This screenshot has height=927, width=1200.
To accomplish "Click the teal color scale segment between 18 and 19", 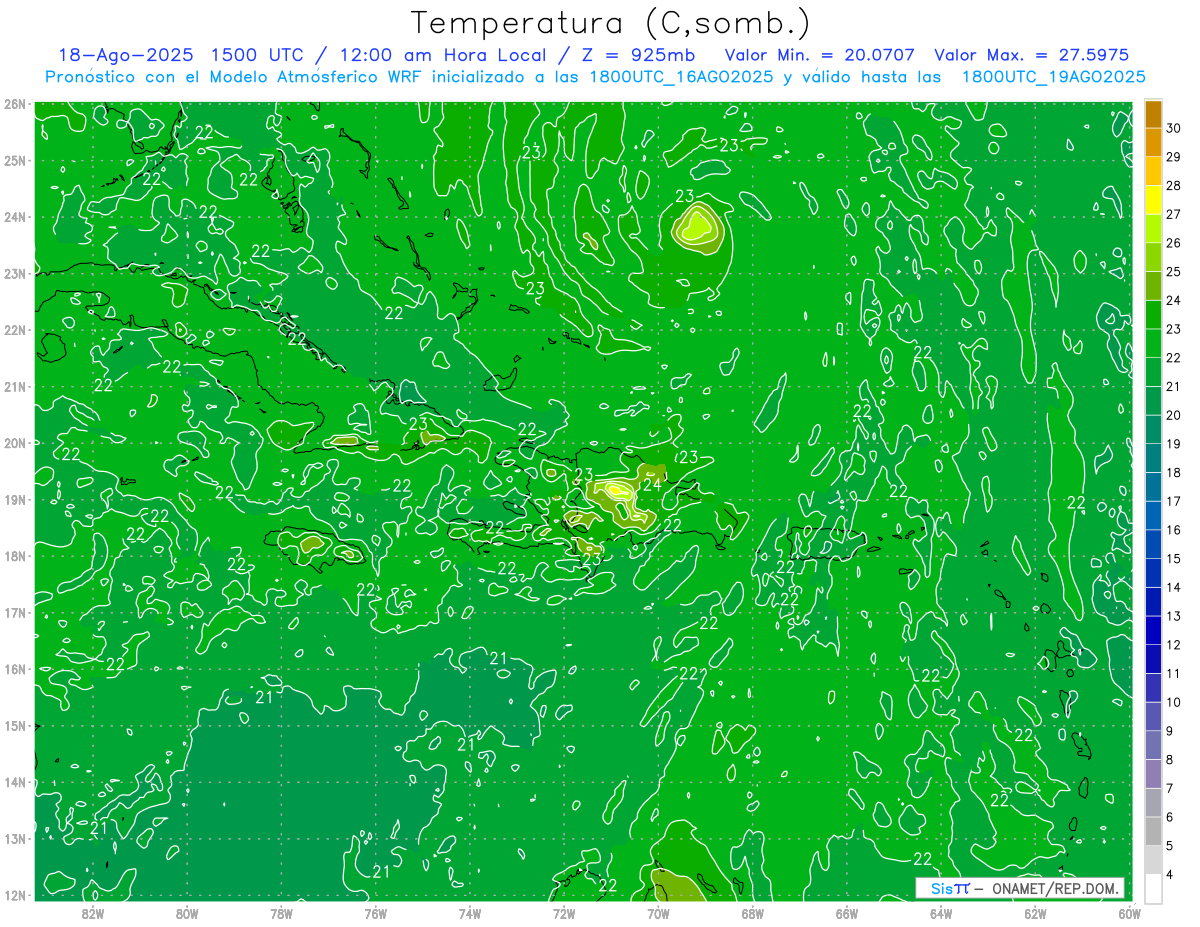I will pos(1153,458).
